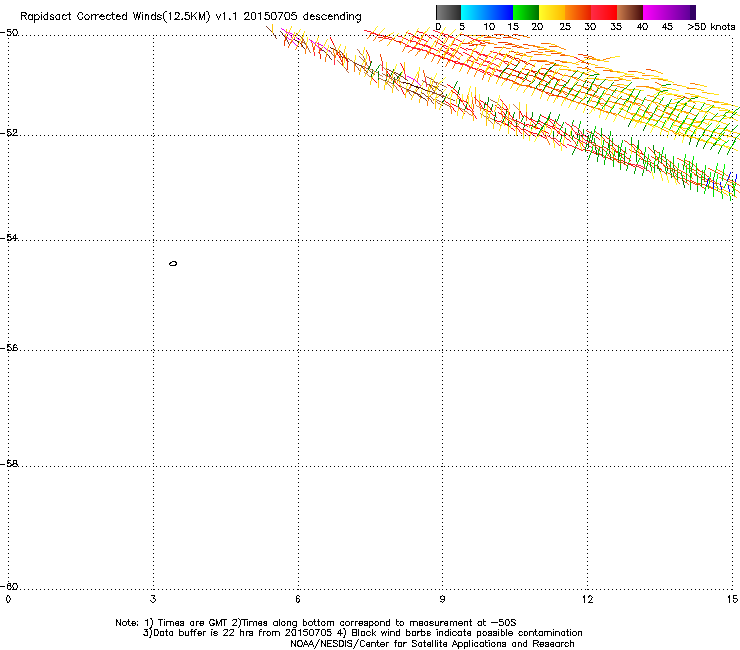Click the legend label '10'

coord(489,27)
